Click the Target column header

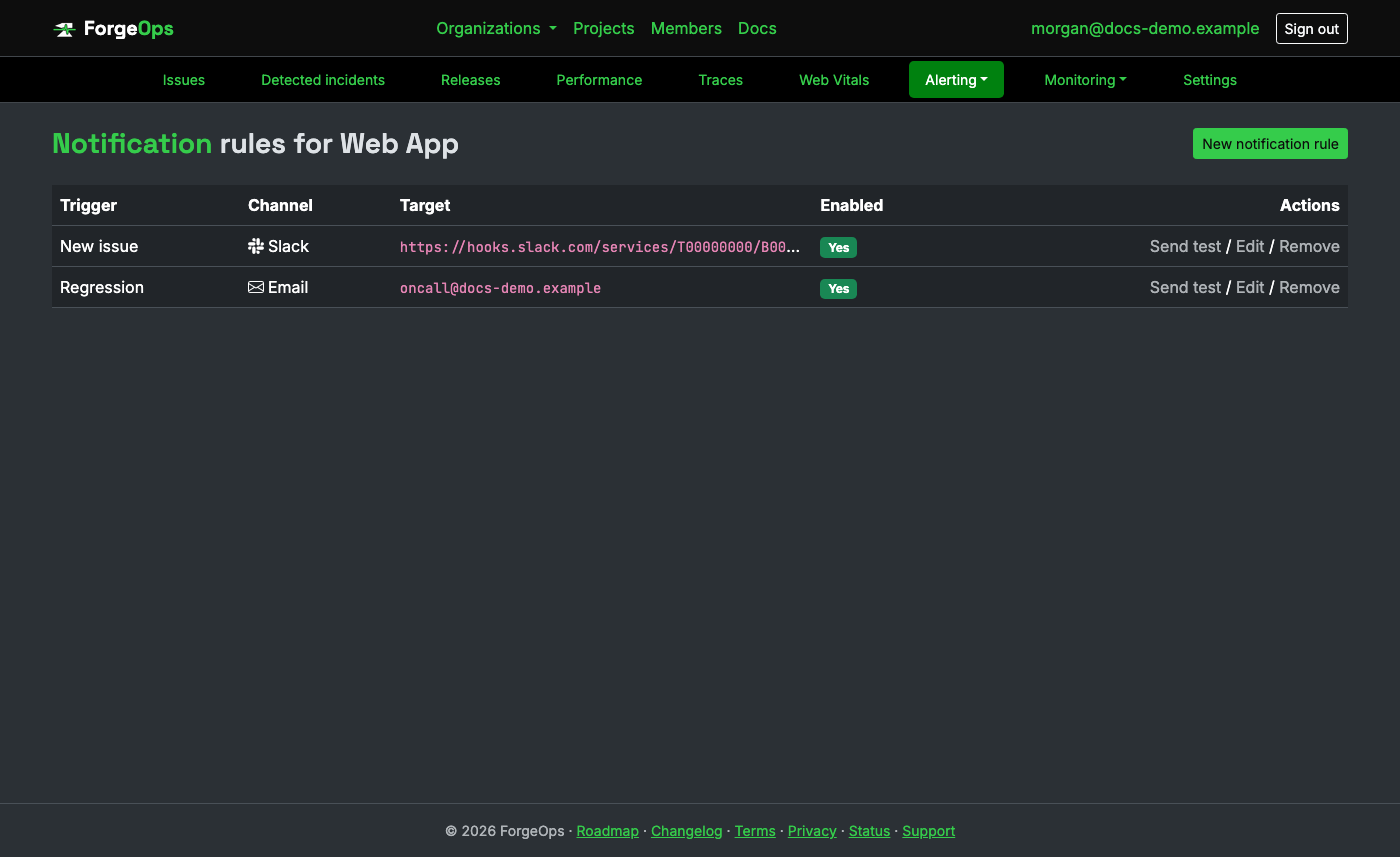tap(425, 205)
